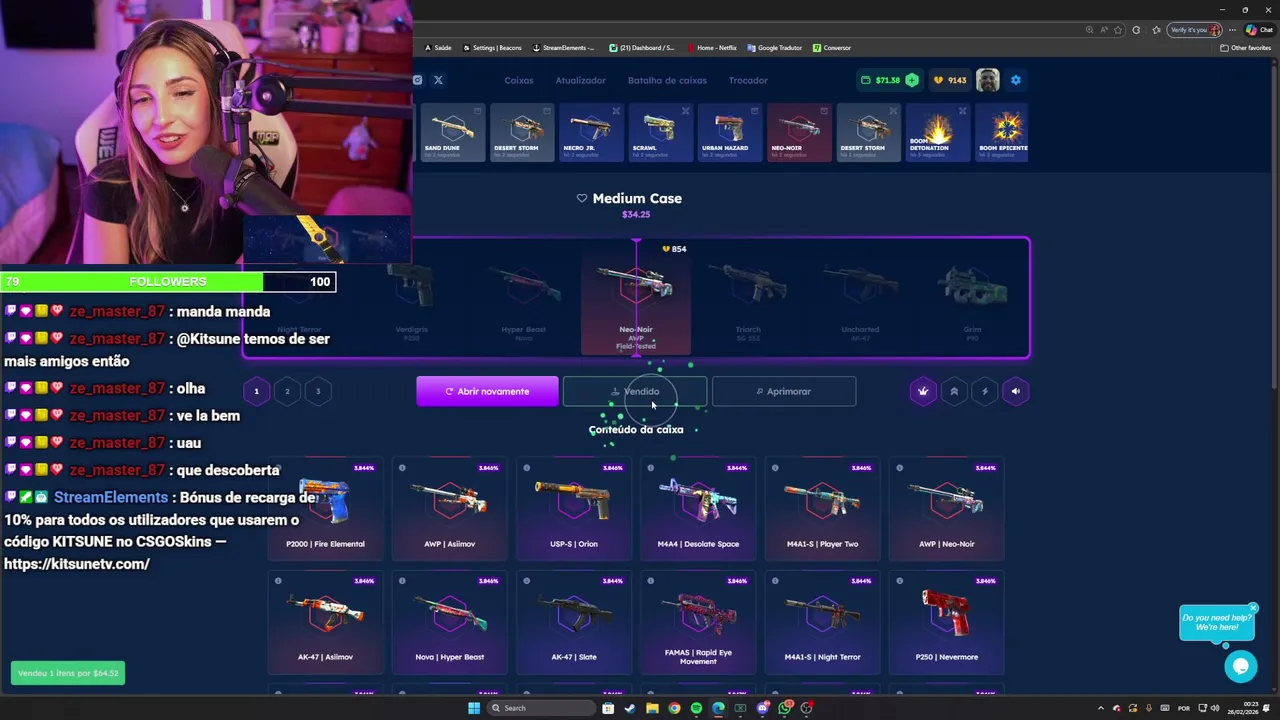Open the Urban Hazard recent drop card
The image size is (1280, 720).
730,132
